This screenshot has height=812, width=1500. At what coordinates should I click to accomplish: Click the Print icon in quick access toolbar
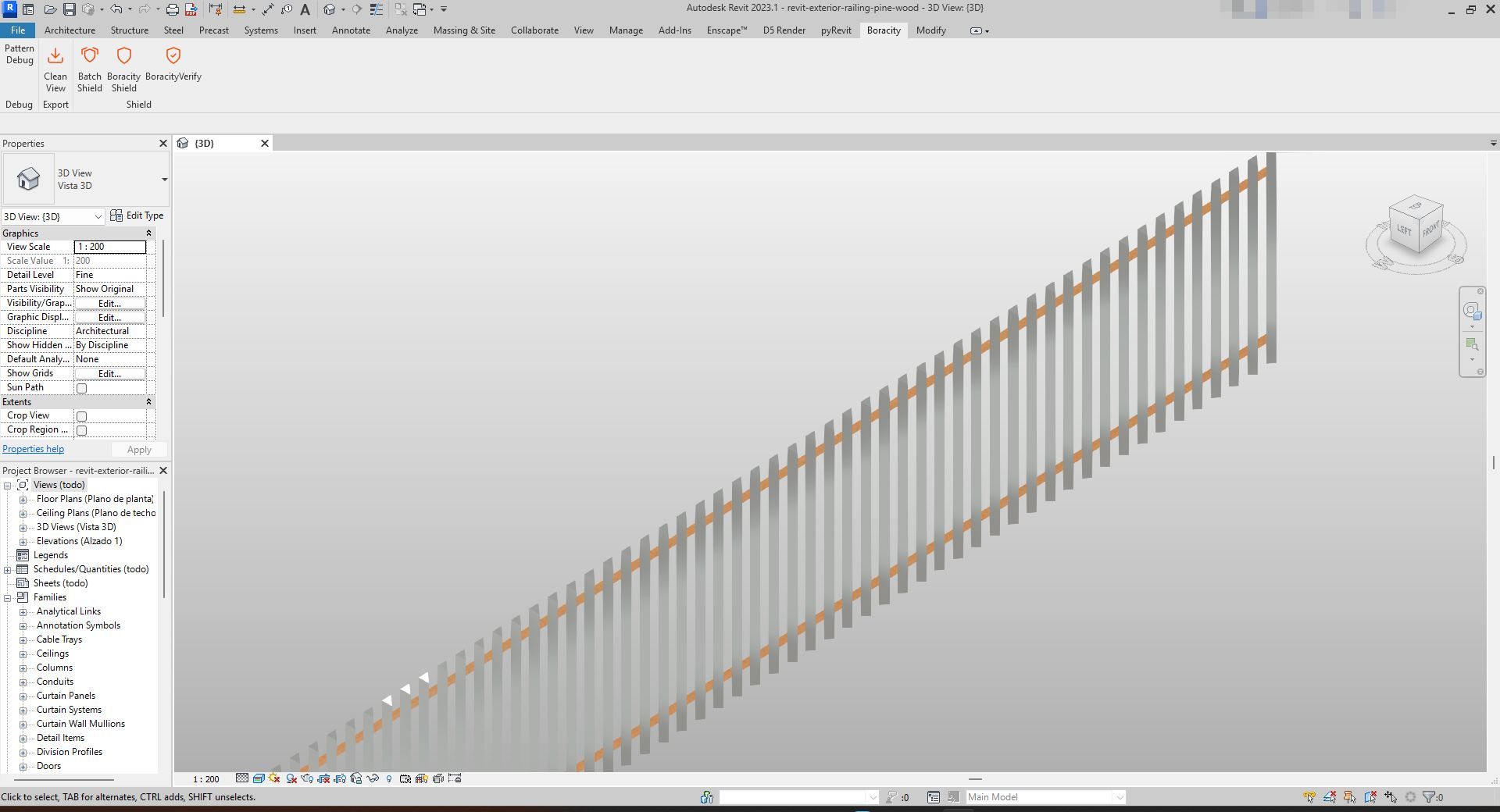(x=172, y=9)
